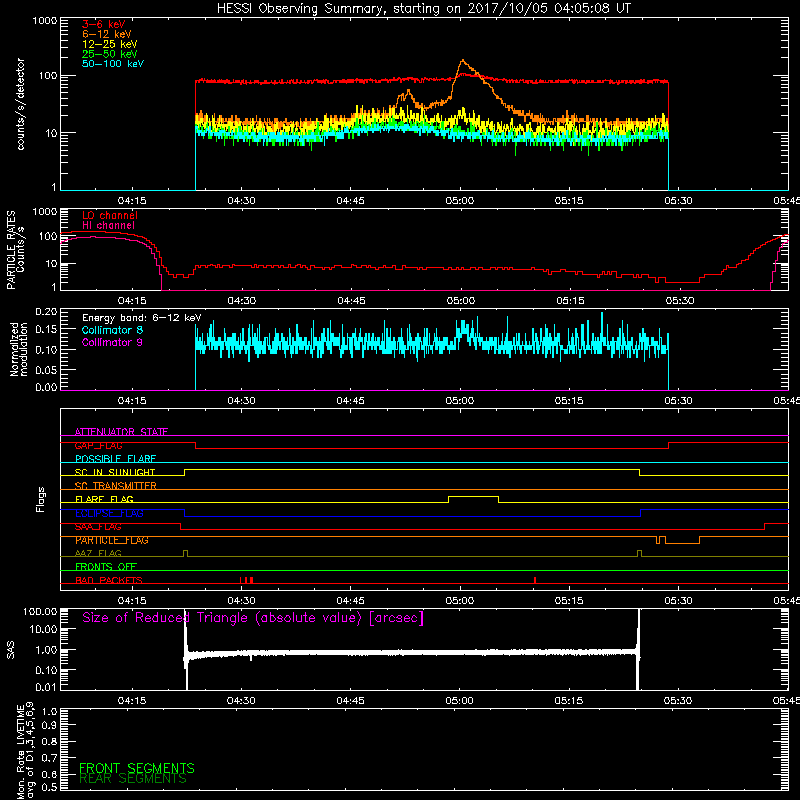800x800 pixels.
Task: Click the SC_IN_SUNLIGHT flag label
Action: (115, 472)
